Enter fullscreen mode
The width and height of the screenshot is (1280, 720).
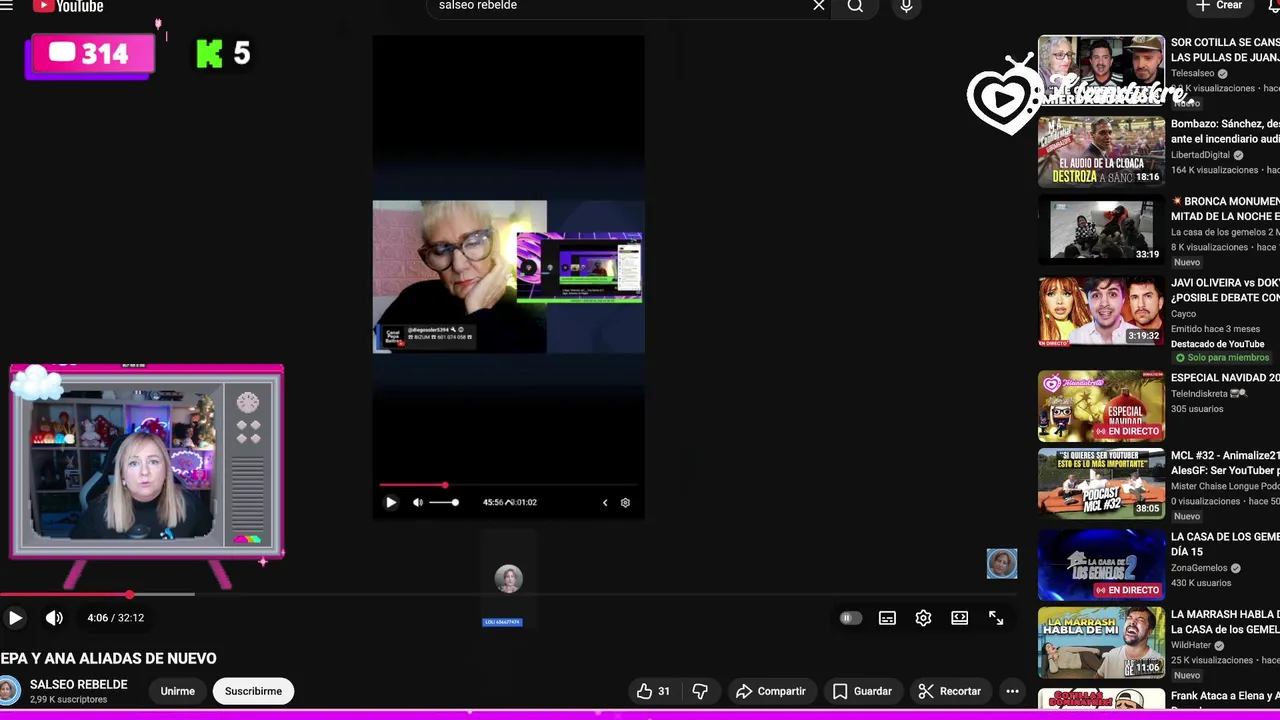tap(996, 618)
